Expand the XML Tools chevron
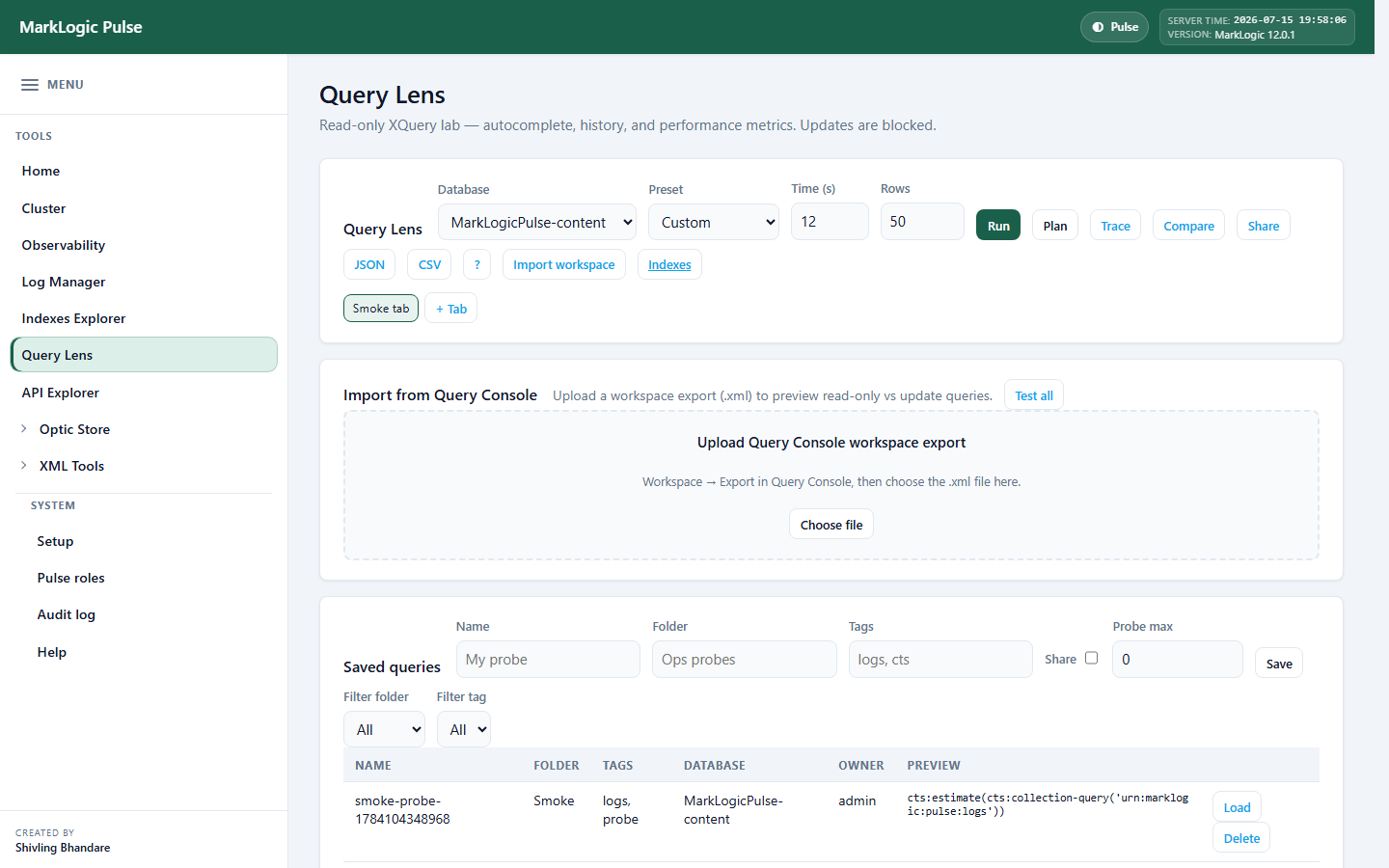Screen dimensions: 1389x868 pos(24,466)
